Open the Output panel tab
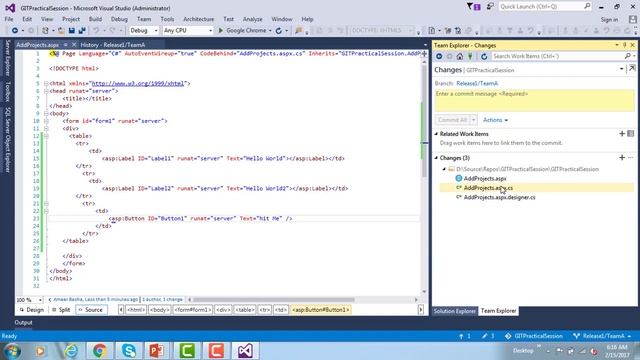 click(23, 322)
